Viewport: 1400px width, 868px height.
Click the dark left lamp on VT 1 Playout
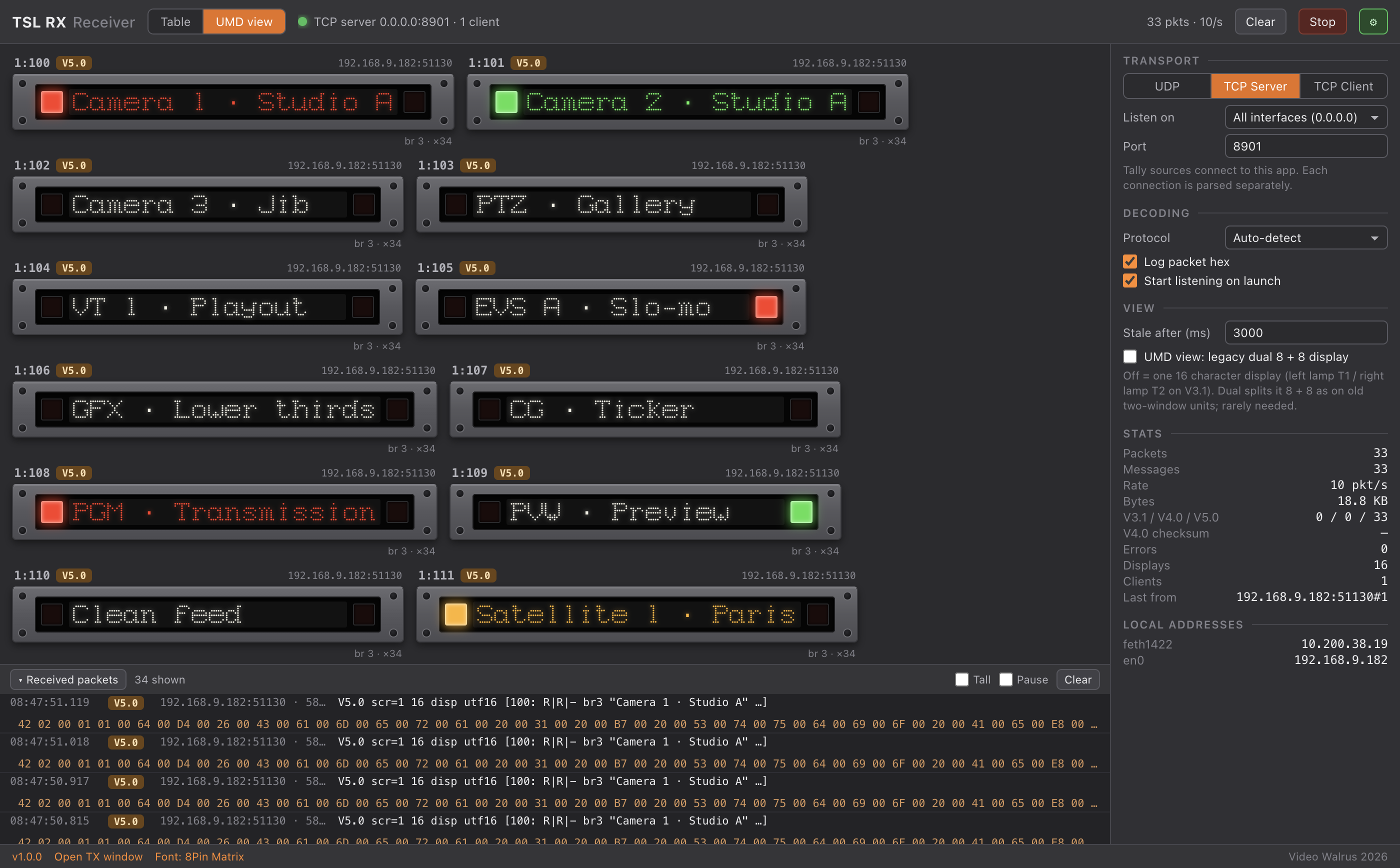(x=51, y=306)
